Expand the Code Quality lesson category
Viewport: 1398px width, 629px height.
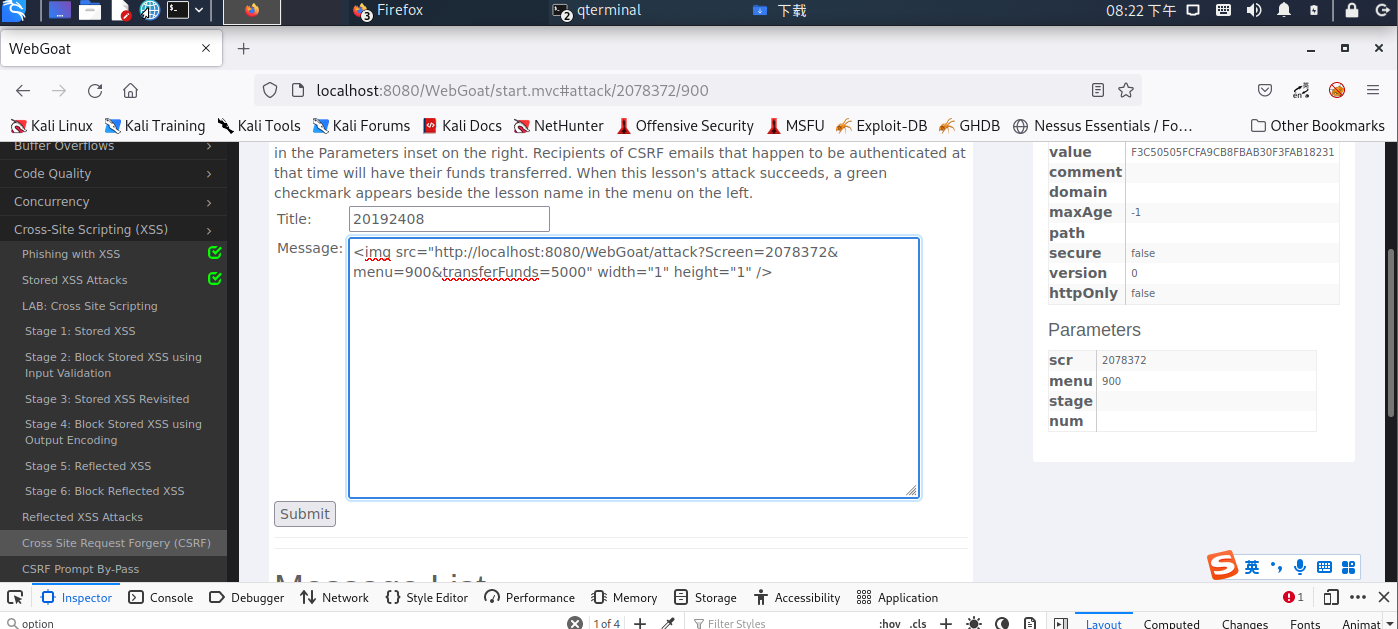point(113,173)
